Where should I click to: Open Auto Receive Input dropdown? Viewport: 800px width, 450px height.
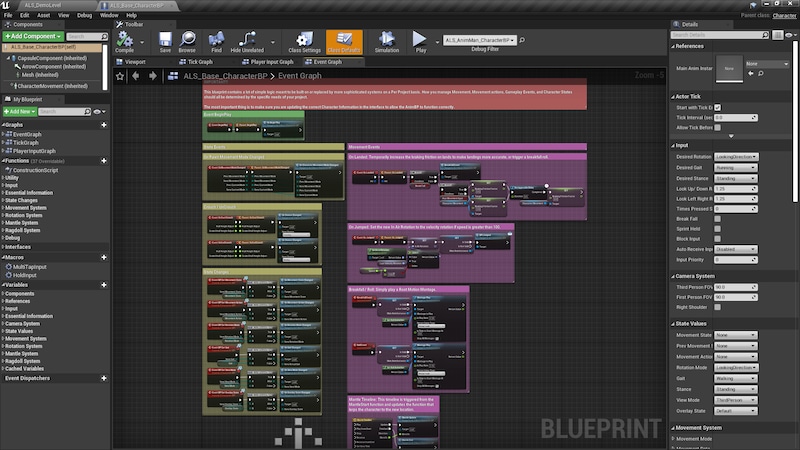coord(735,249)
